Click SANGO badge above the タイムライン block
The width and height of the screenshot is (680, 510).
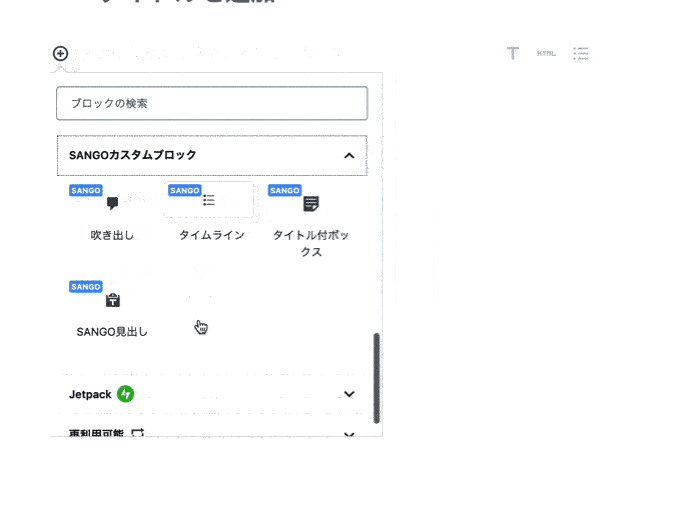pyautogui.click(x=185, y=190)
